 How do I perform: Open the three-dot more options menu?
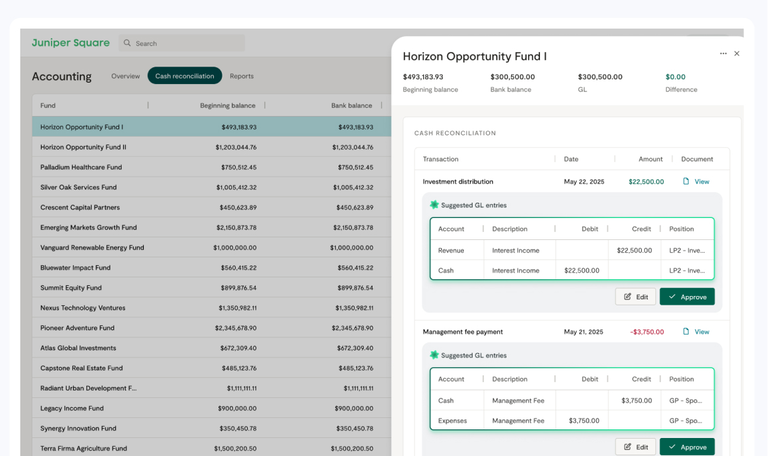tap(723, 54)
